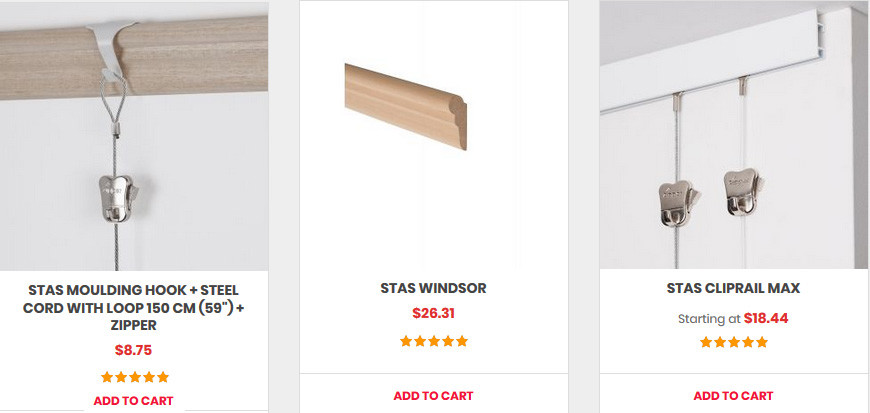Image resolution: width=870 pixels, height=413 pixels.
Task: View the STAS Windsor wooden moulding image
Action: coord(406,105)
